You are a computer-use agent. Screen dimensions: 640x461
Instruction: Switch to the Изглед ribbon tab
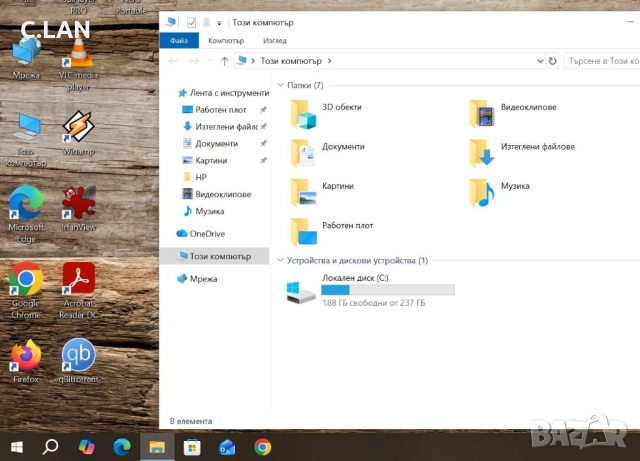[275, 40]
